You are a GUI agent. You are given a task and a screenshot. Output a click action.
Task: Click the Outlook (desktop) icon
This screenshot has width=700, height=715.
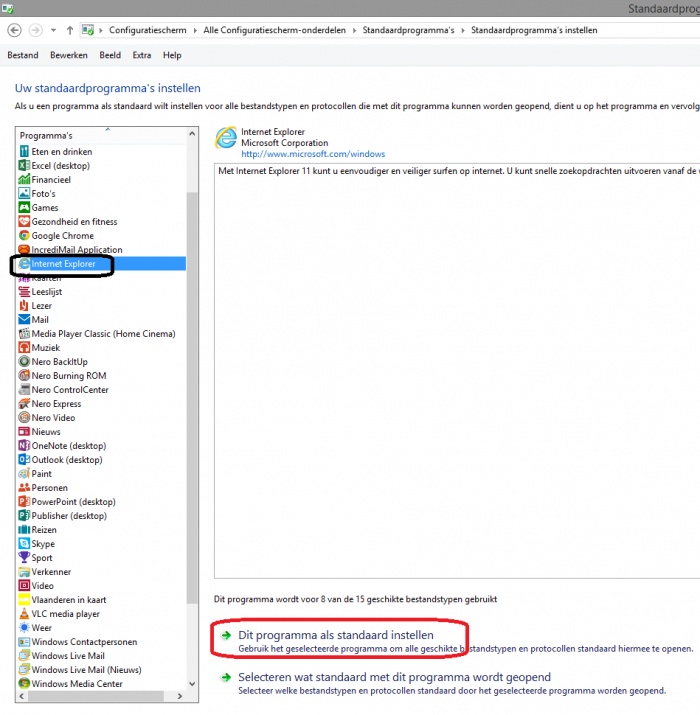pyautogui.click(x=24, y=460)
